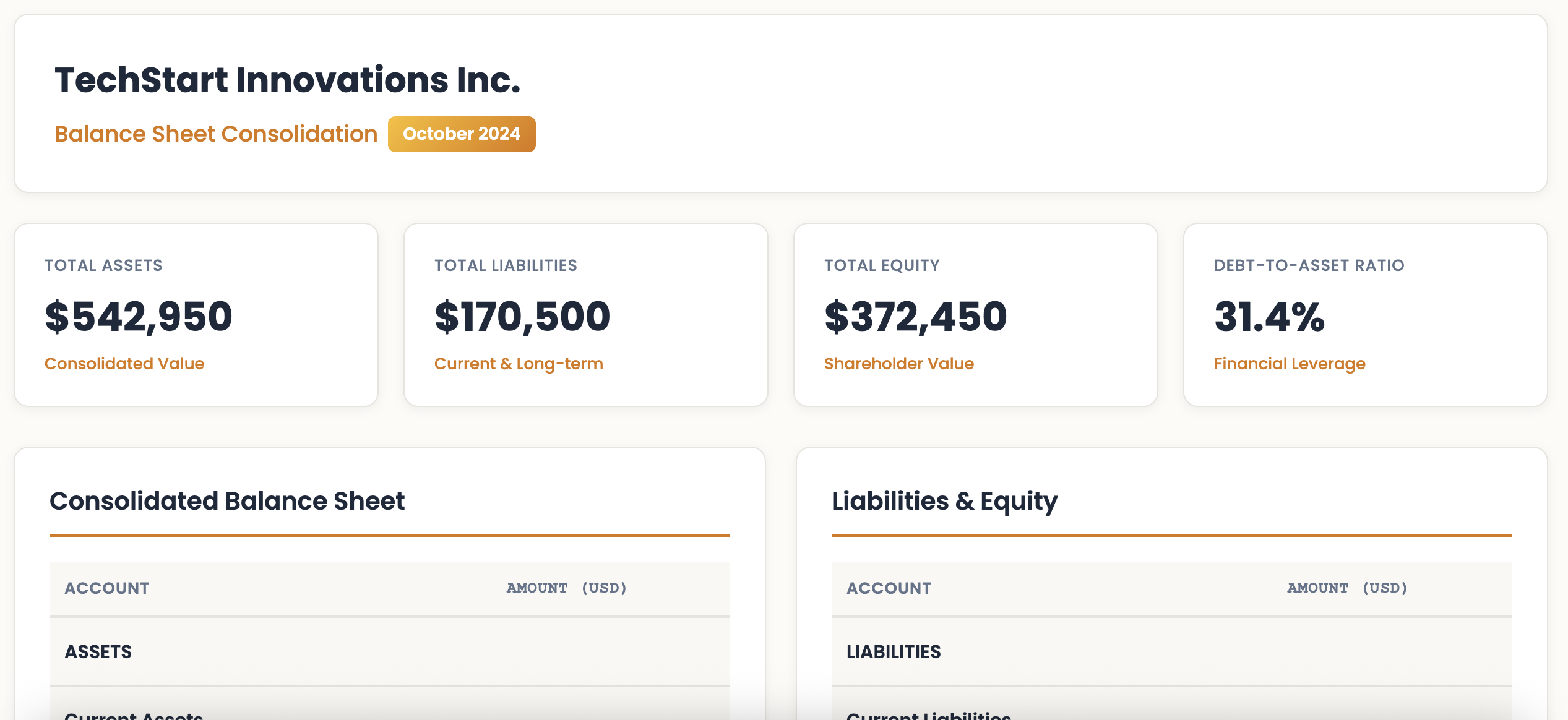Click the Balance Sheet Consolidation subtitle

pos(216,134)
